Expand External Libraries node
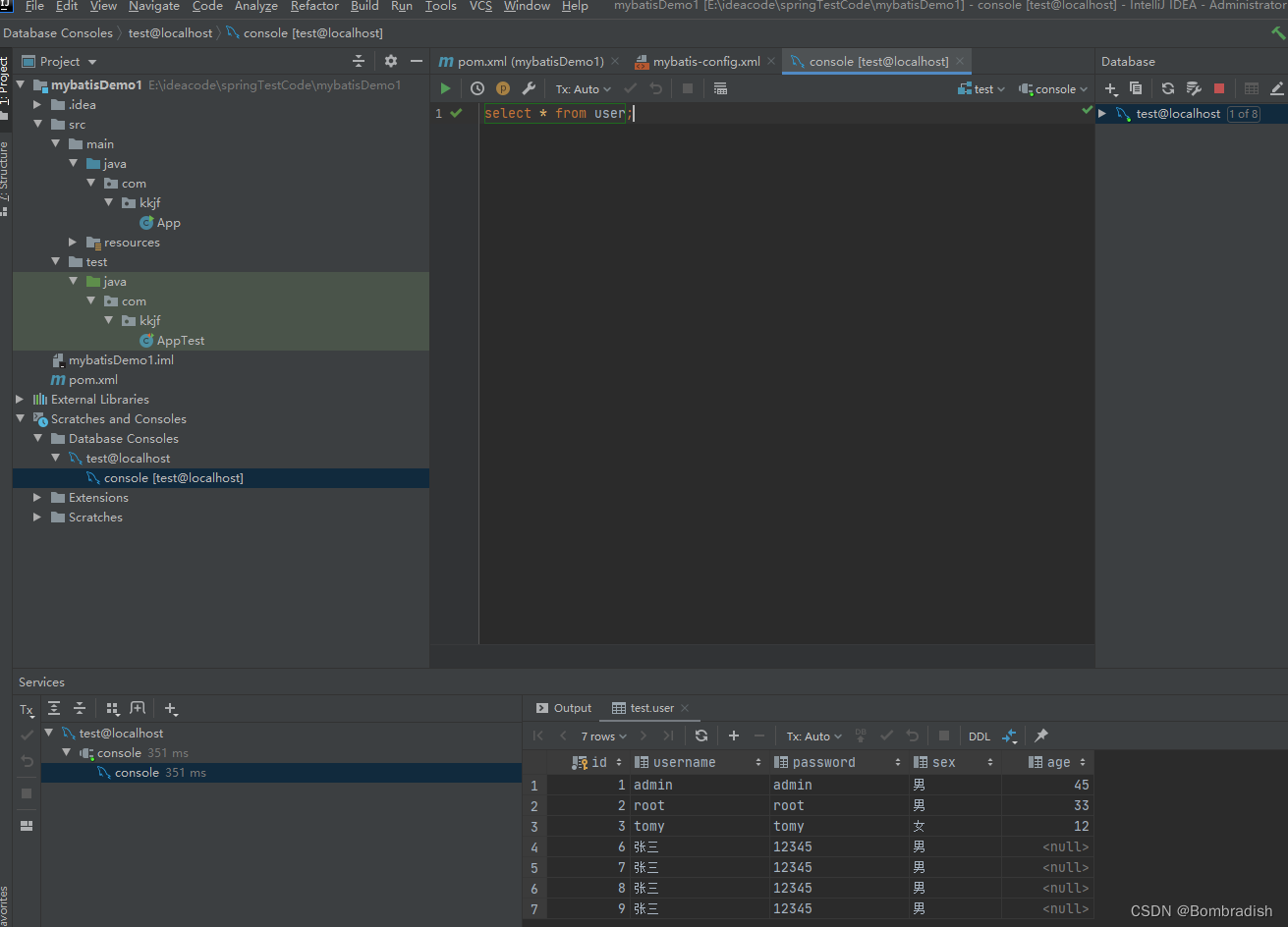 coord(21,399)
